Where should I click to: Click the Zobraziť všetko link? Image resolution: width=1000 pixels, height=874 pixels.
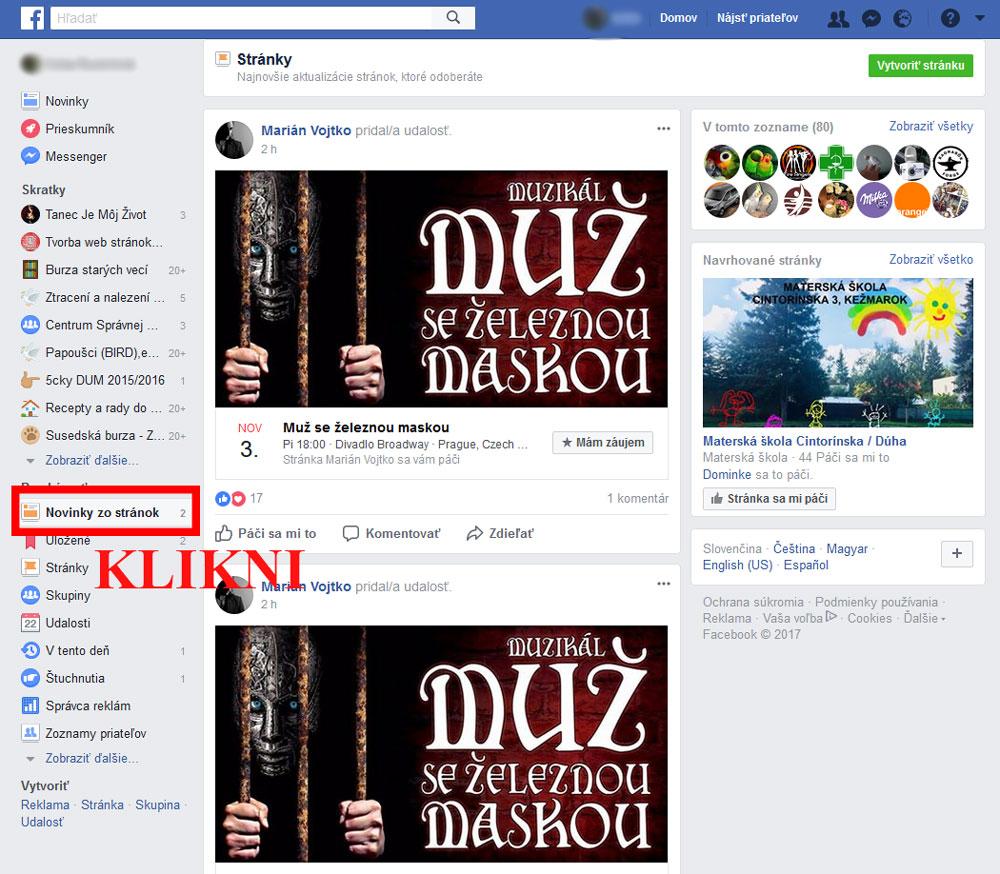pos(931,260)
